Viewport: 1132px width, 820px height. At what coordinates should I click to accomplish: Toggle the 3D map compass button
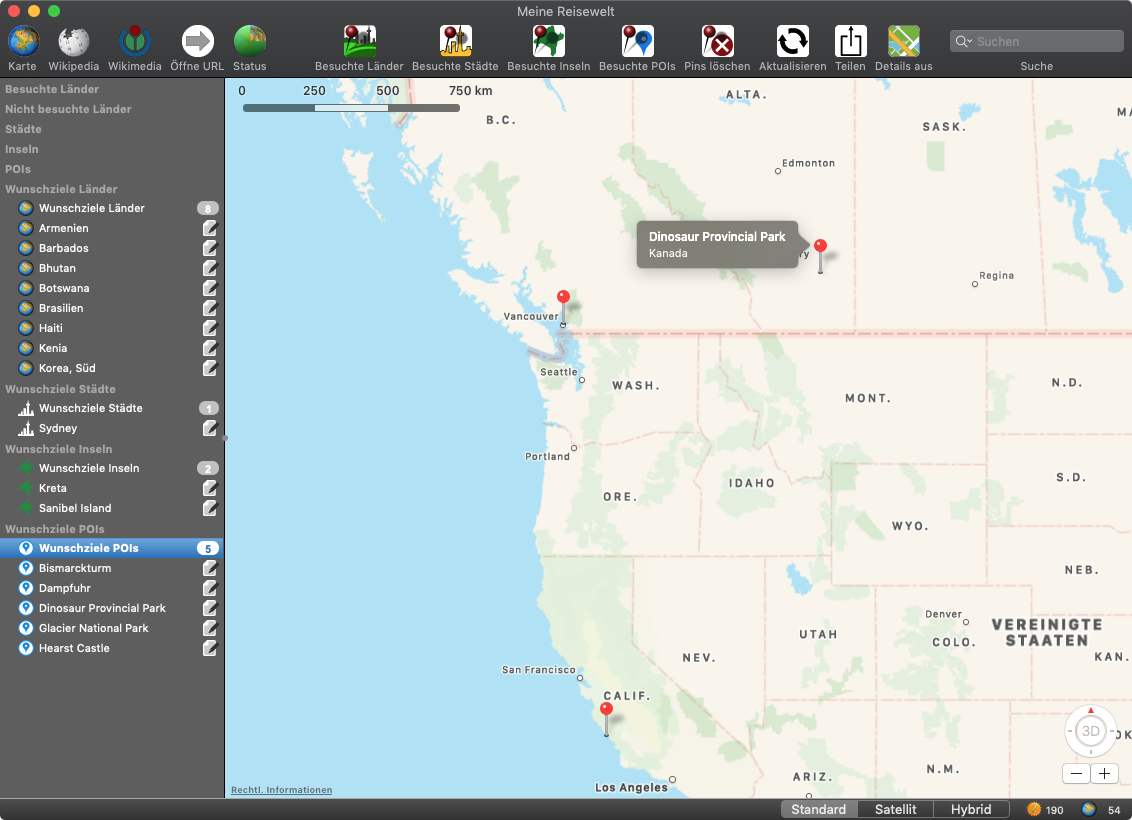(1090, 731)
